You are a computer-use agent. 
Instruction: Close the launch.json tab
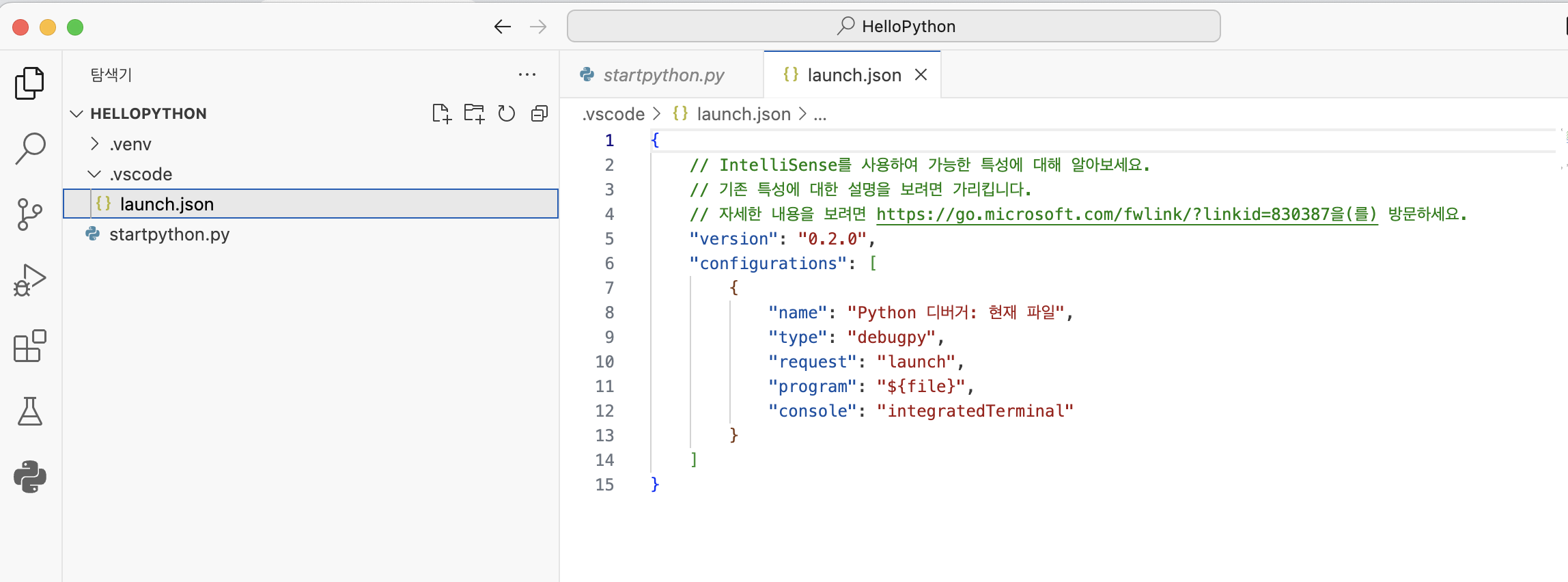coord(921,74)
